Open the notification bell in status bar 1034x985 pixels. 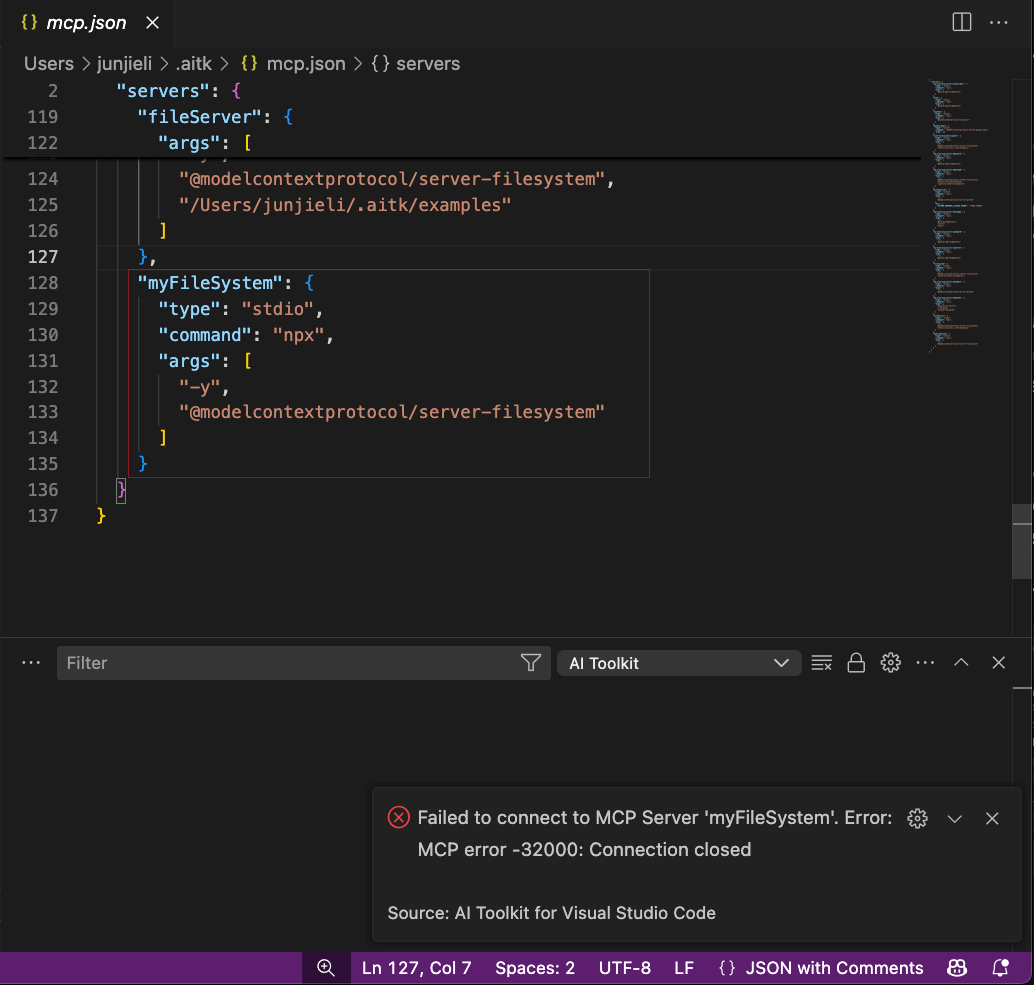pyautogui.click(x=999, y=967)
